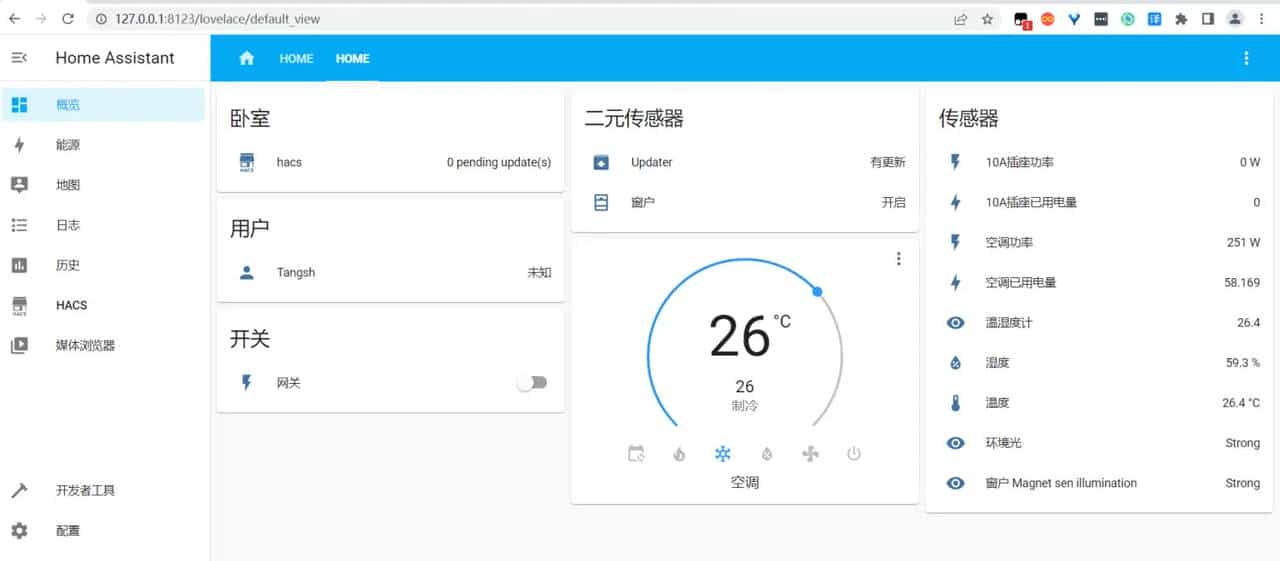The height and width of the screenshot is (561, 1280).
Task: Open the Chrome three-dot menu
Action: point(1262,18)
